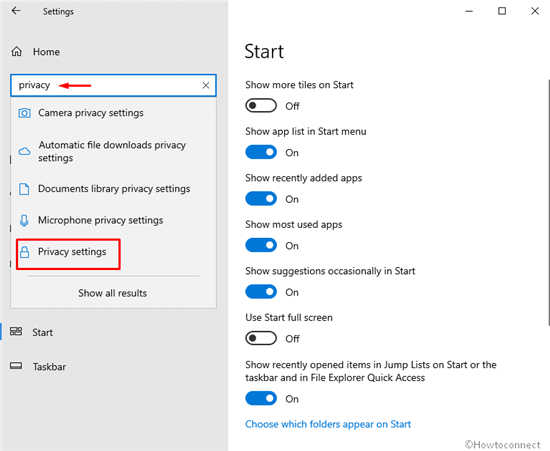The height and width of the screenshot is (451, 550).
Task: Click inside the privacy search field
Action: coord(113,85)
